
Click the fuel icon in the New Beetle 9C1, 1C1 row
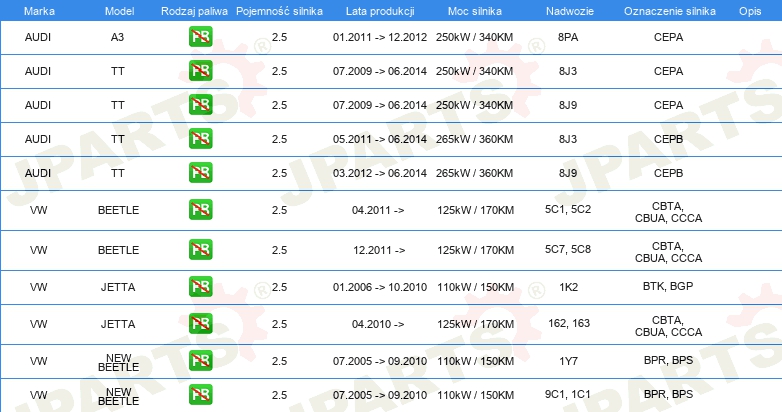point(200,395)
